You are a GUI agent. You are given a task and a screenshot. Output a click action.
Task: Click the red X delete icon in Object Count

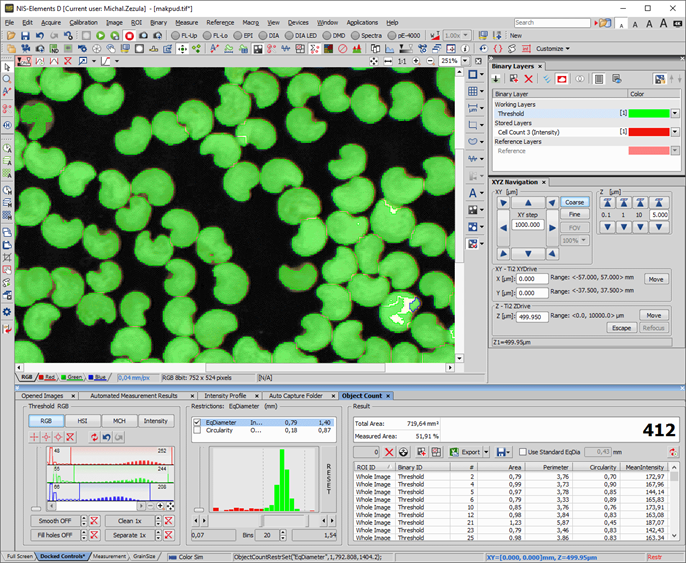[388, 452]
